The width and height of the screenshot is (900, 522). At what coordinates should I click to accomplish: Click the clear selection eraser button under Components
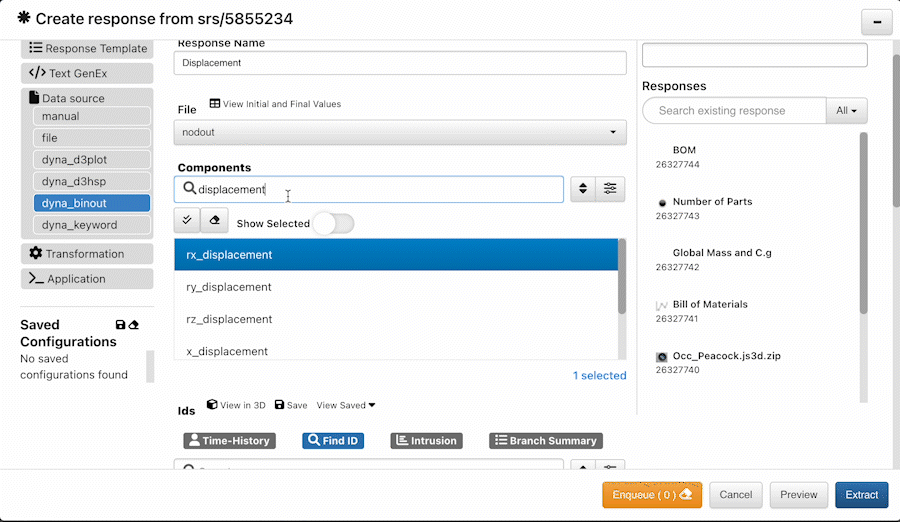[x=214, y=220]
